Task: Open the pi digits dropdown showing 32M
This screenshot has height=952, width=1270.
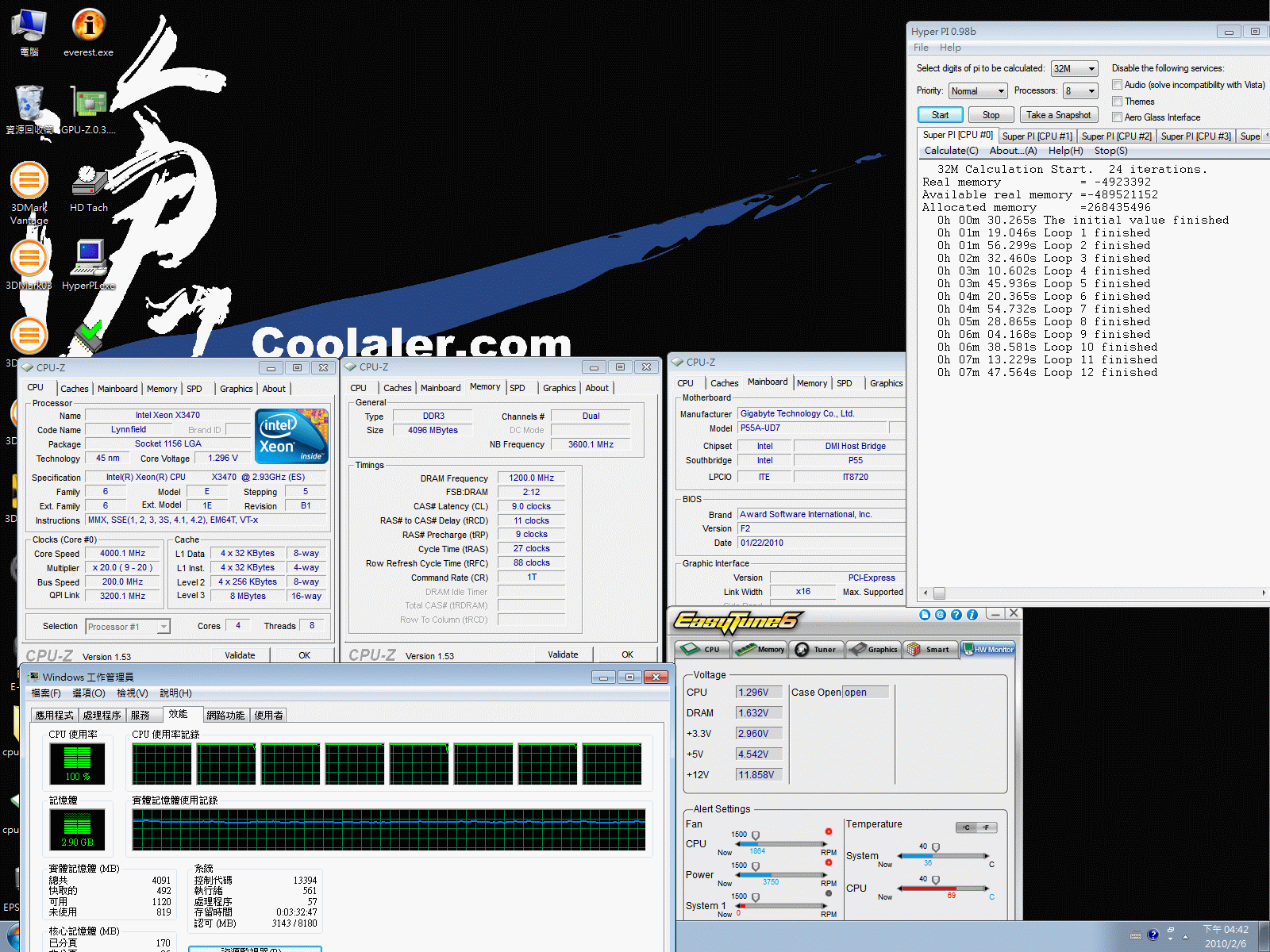Action: pos(1075,69)
